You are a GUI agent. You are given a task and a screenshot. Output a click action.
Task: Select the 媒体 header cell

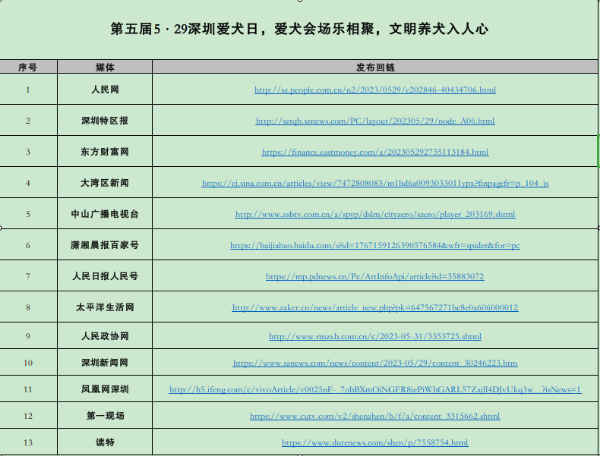(x=105, y=67)
